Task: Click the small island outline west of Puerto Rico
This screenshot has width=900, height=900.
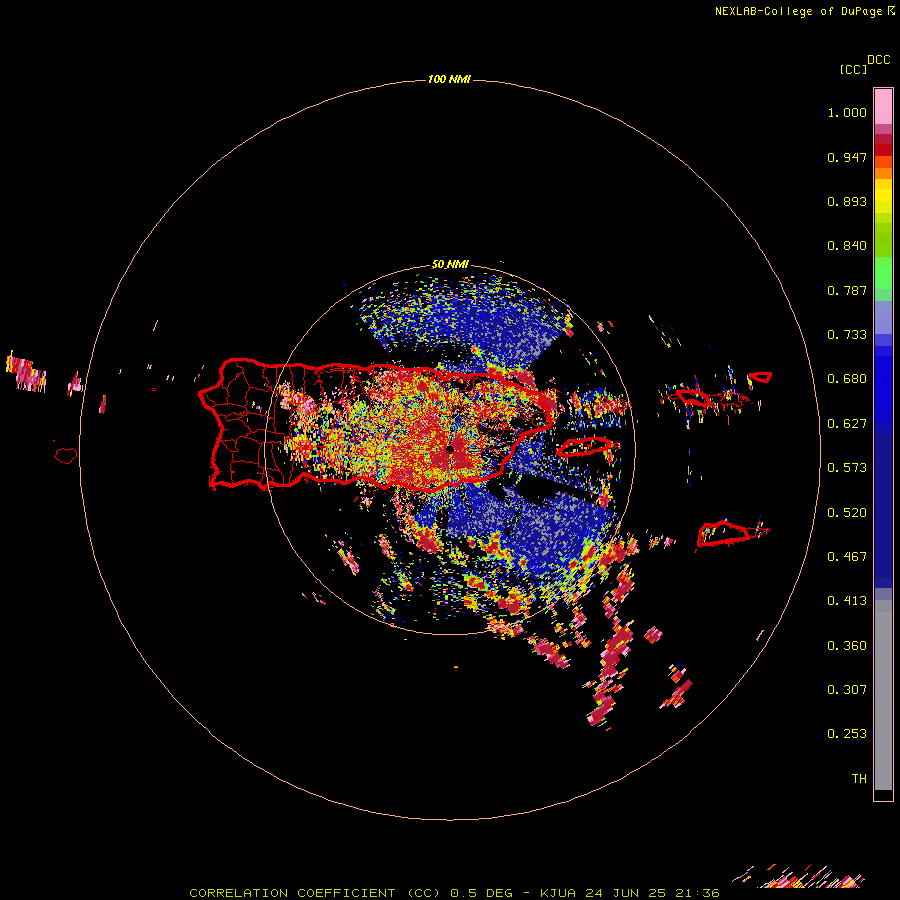Action: click(66, 456)
